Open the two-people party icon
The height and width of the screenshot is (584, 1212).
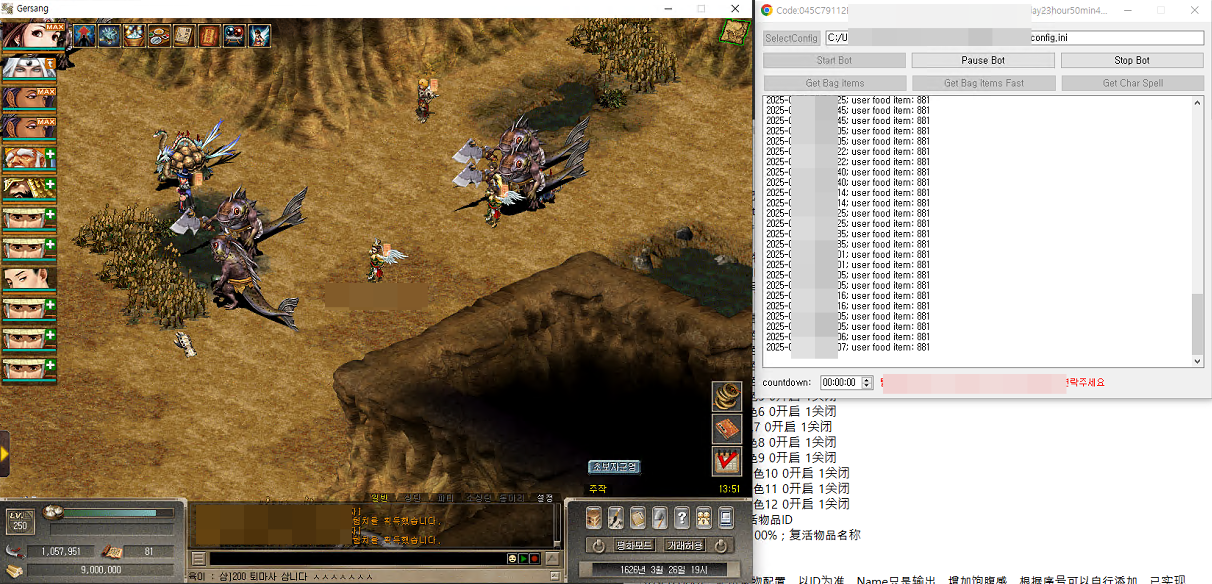click(704, 518)
